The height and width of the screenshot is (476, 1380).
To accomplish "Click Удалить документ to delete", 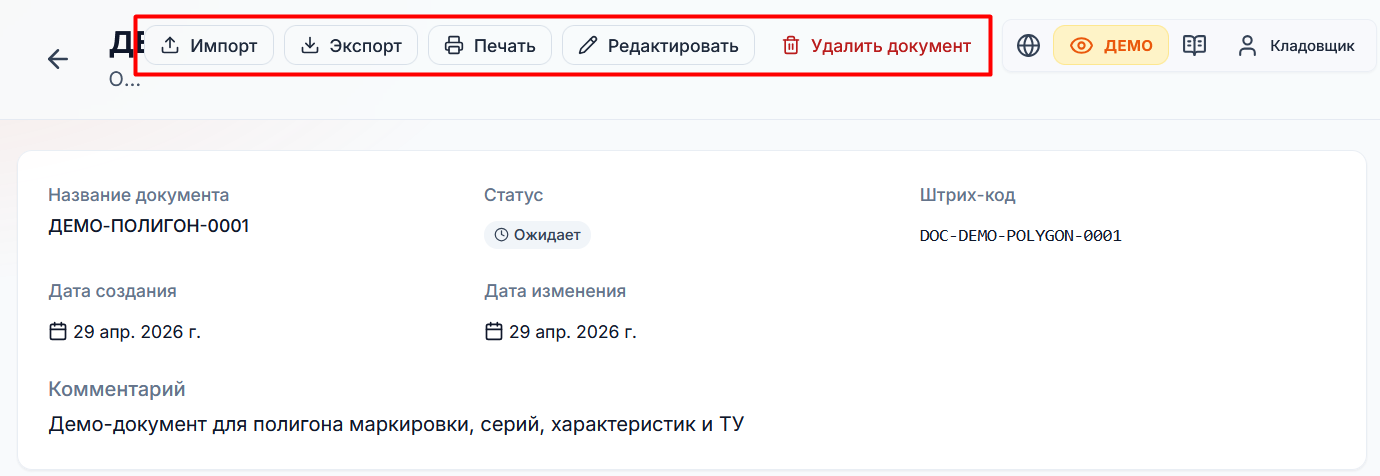I will [x=876, y=45].
